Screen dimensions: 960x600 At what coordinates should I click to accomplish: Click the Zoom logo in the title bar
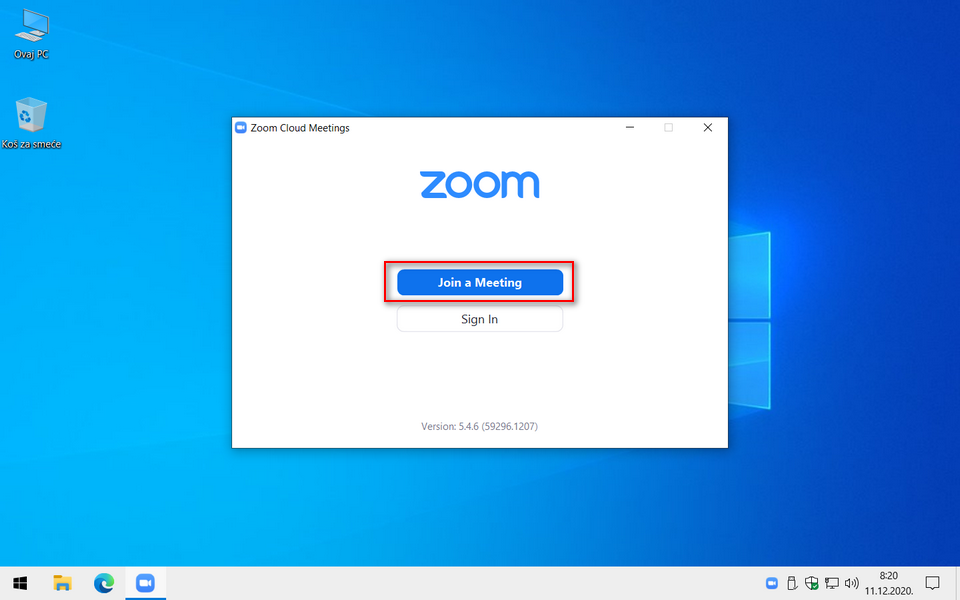point(241,127)
